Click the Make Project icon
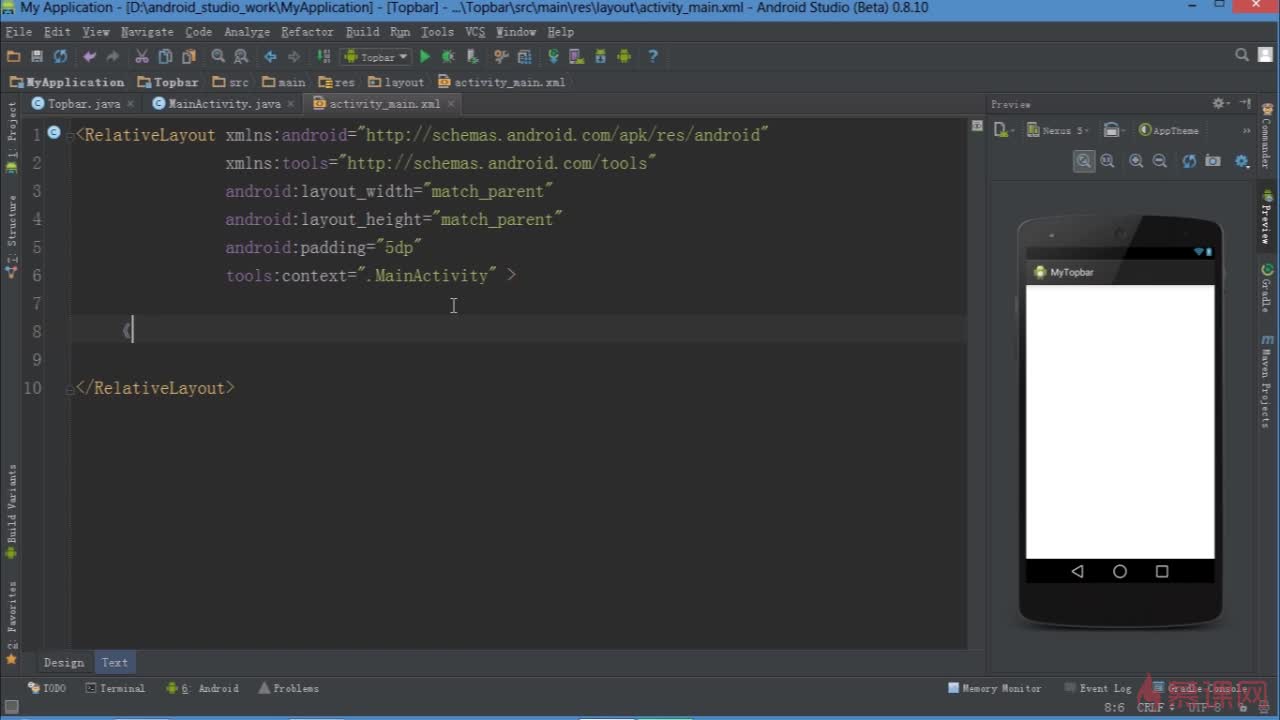 pyautogui.click(x=323, y=56)
